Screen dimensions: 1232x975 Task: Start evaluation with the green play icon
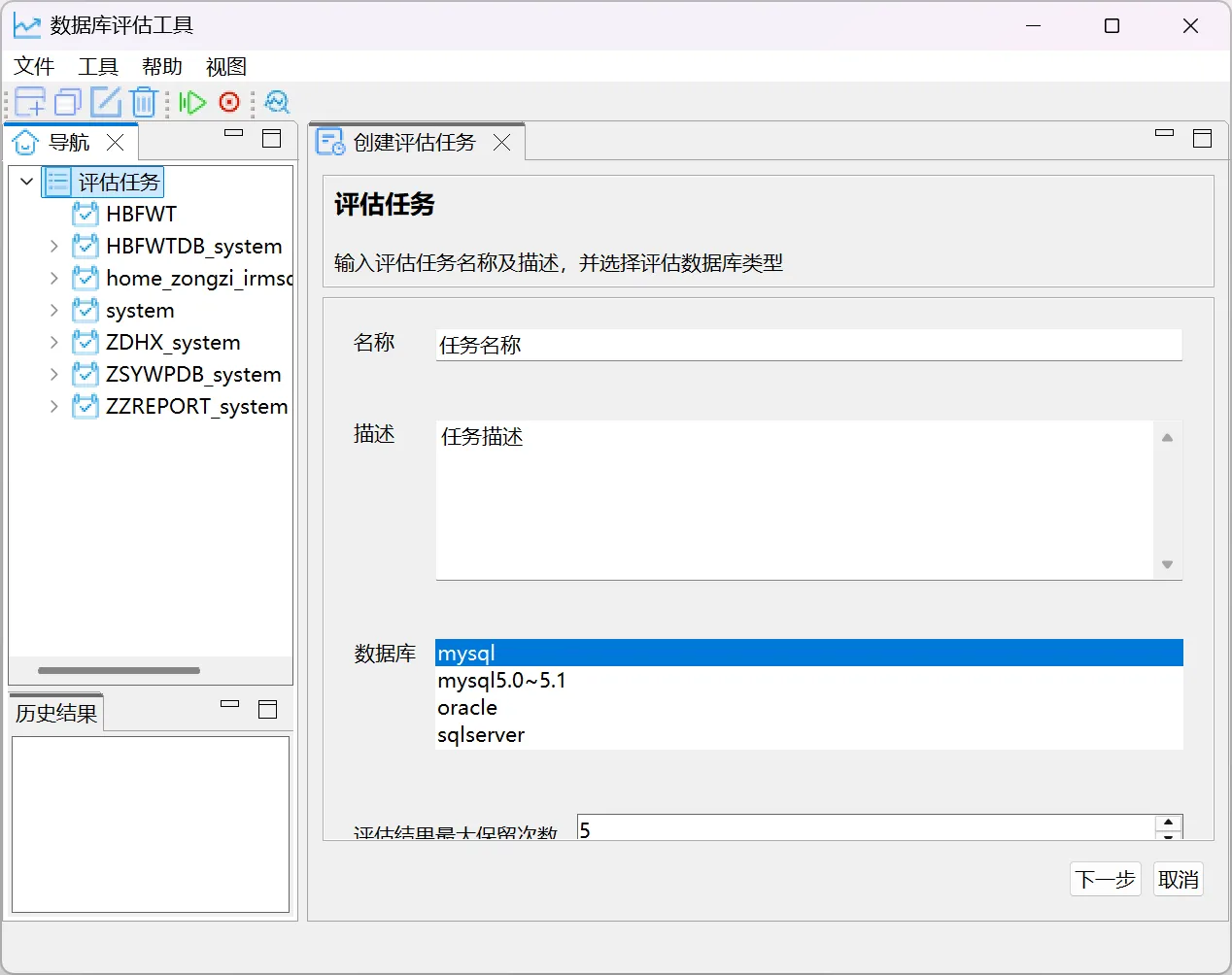pyautogui.click(x=192, y=102)
